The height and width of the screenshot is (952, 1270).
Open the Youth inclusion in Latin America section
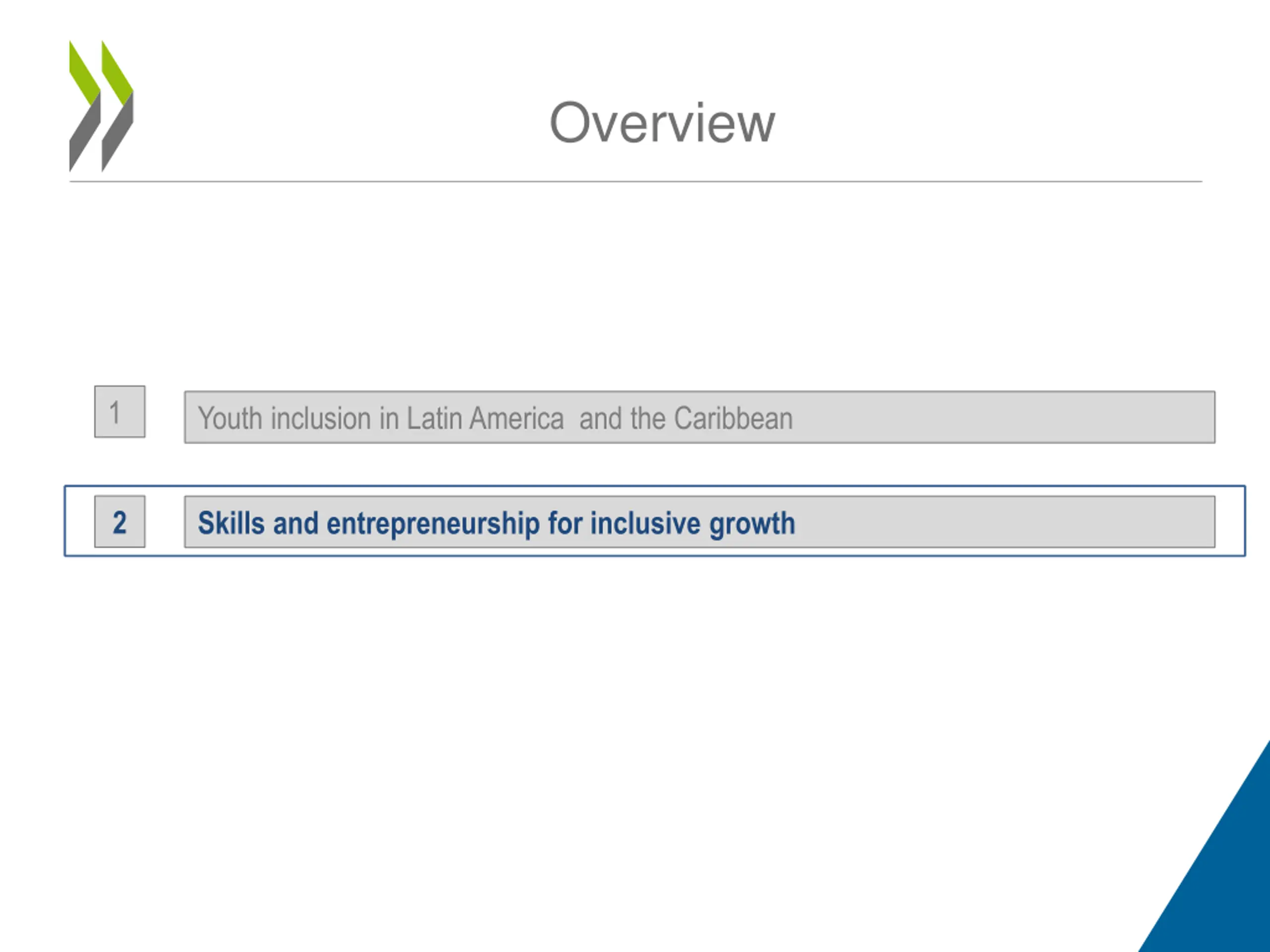699,417
